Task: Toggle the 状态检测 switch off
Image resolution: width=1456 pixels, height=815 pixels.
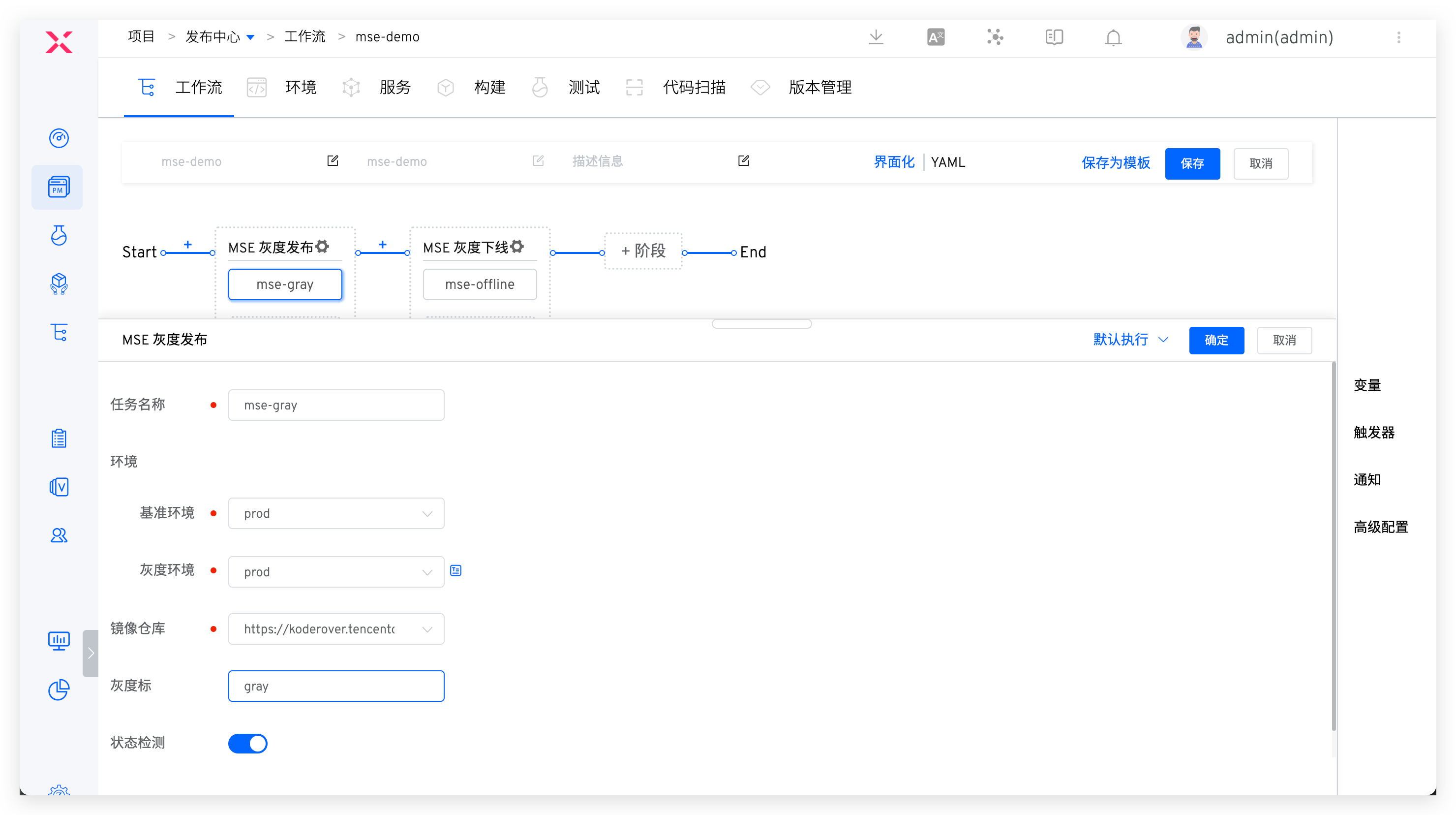Action: coord(247,743)
